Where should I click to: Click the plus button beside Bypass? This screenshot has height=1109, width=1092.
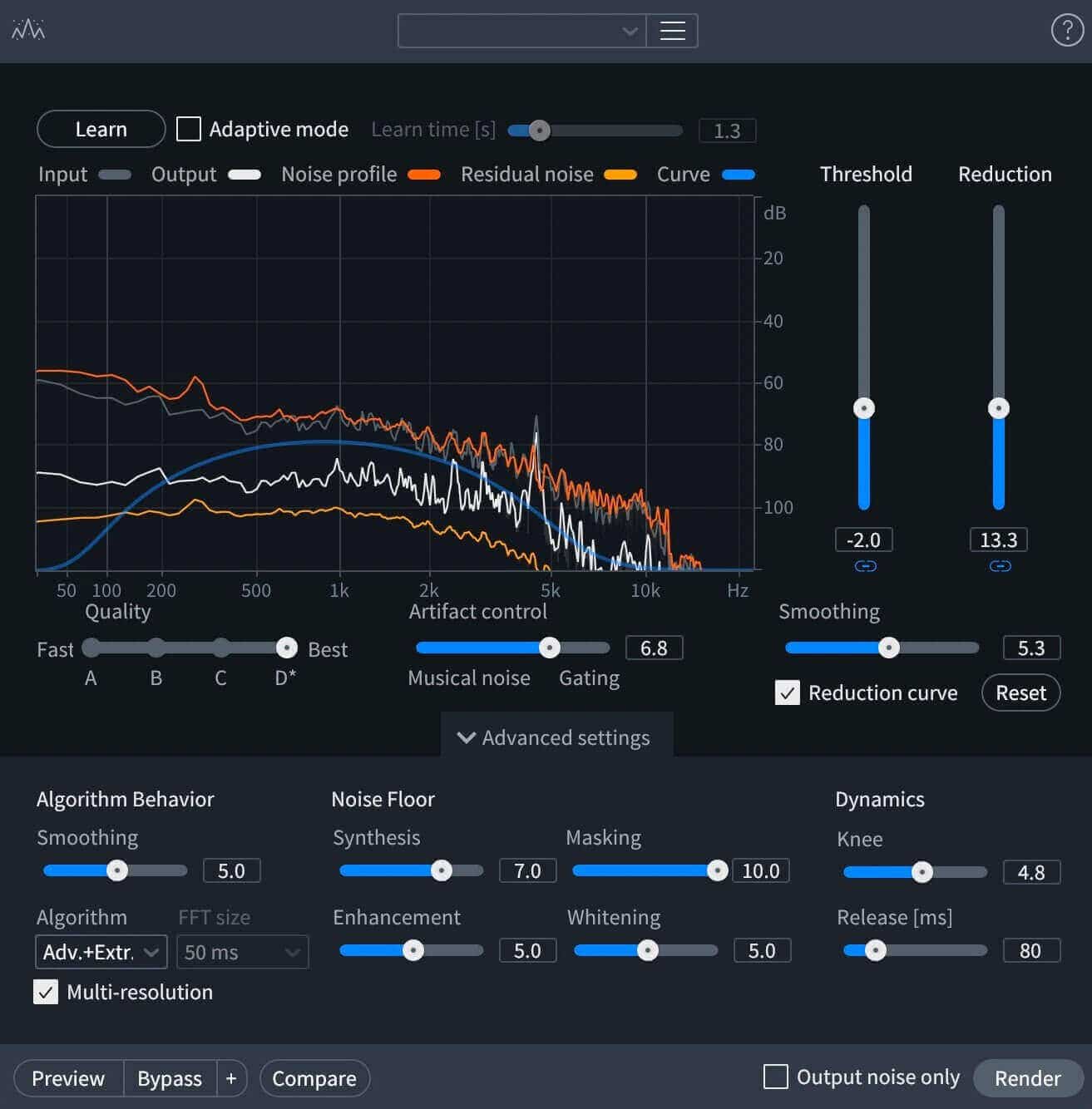[231, 1078]
